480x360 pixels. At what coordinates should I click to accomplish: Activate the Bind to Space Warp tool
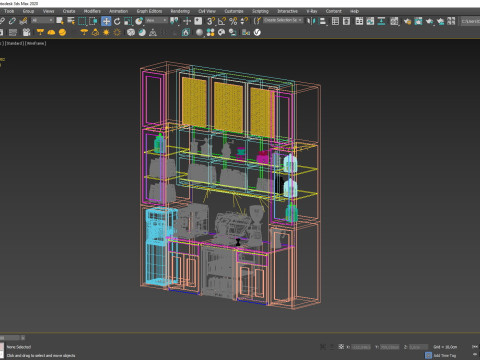(23, 21)
